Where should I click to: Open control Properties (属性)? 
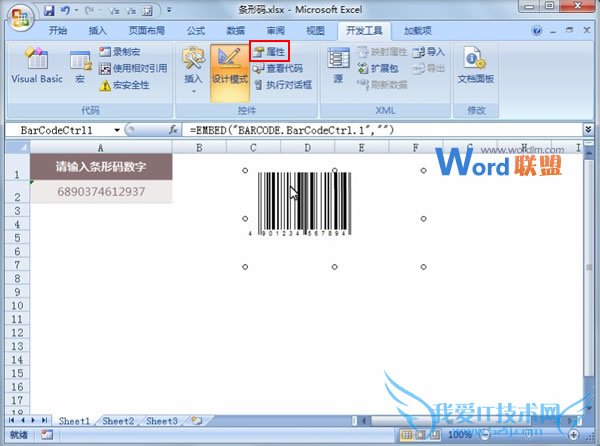coord(269,51)
